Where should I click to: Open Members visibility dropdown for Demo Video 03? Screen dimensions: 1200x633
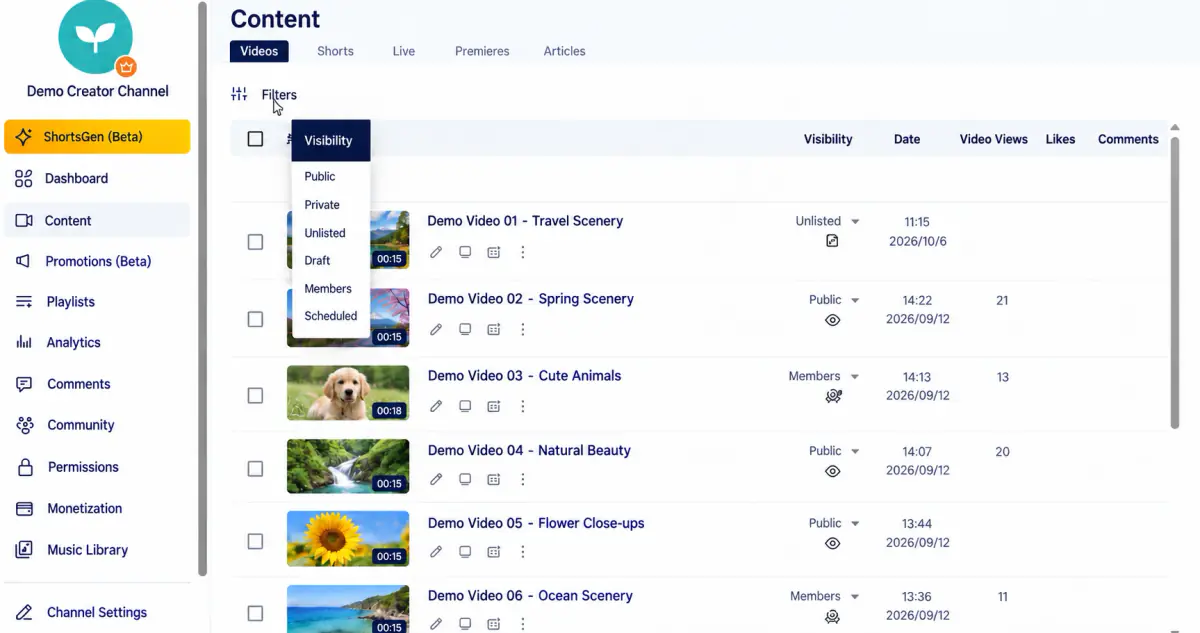click(824, 376)
